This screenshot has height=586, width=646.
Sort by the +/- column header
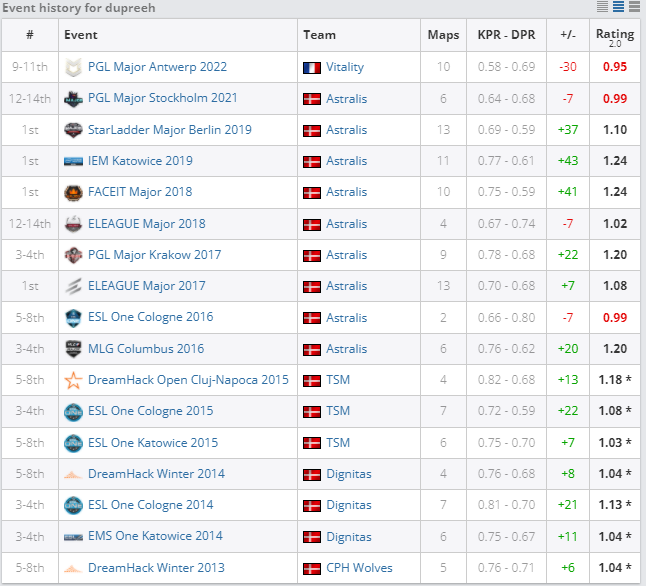click(568, 35)
